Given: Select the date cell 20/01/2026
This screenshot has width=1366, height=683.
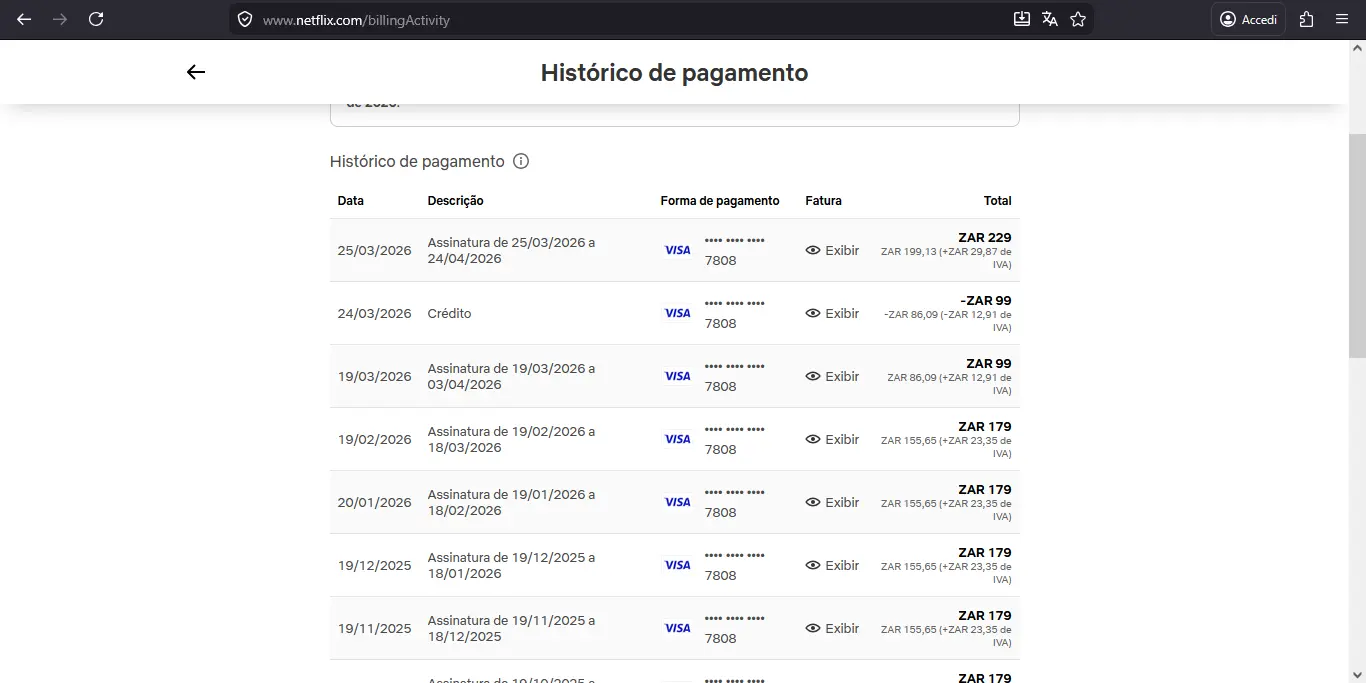Looking at the screenshot, I should [x=375, y=502].
